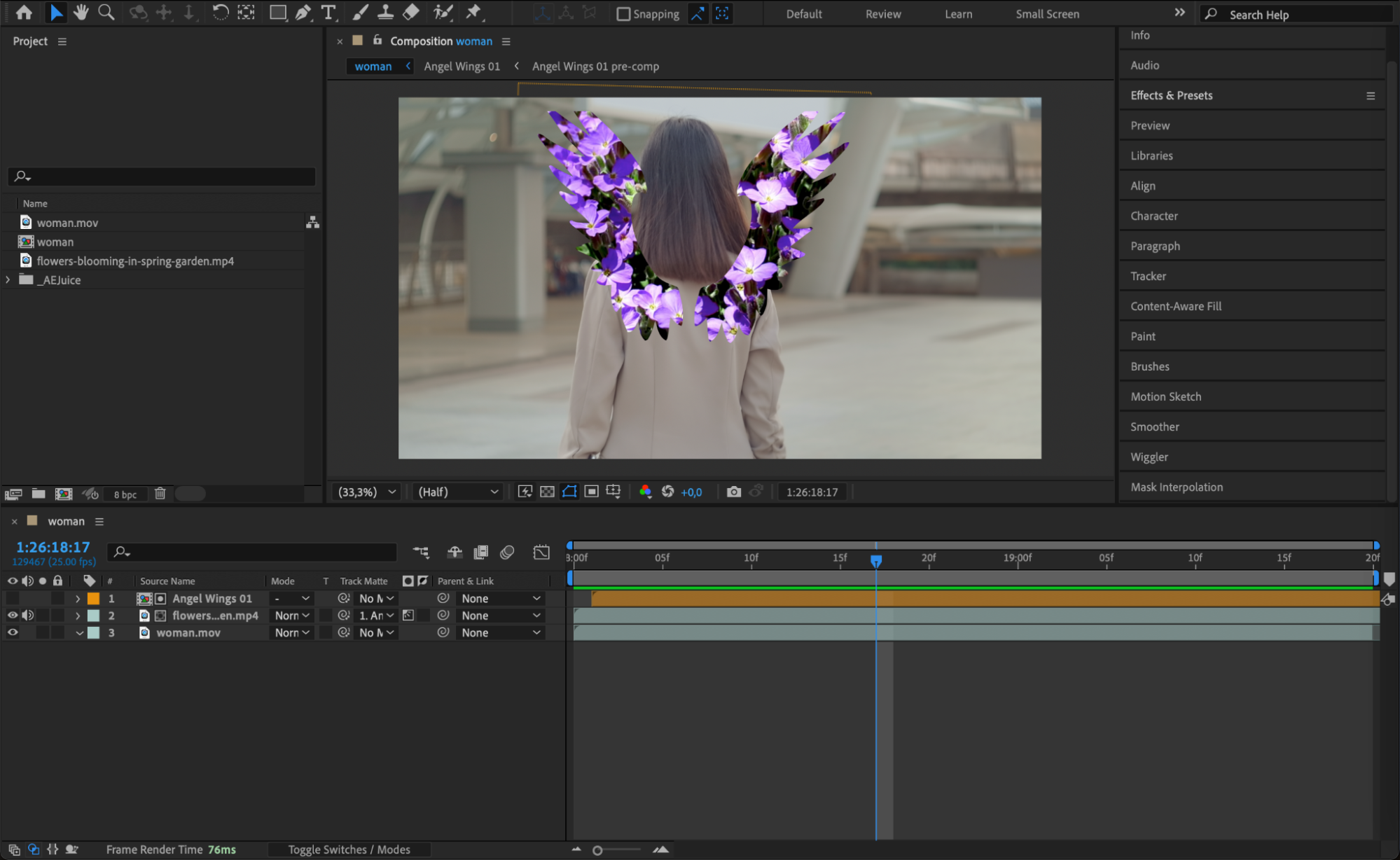Viewport: 1400px width, 860px height.
Task: Open the magnification ratio dropdown (33,3%)
Action: (x=367, y=492)
